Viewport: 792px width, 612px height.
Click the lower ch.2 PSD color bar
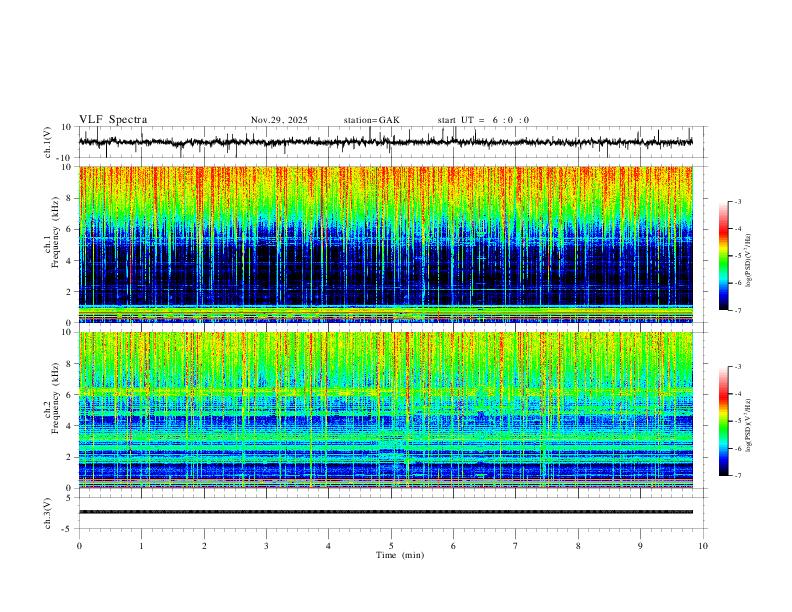(723, 421)
